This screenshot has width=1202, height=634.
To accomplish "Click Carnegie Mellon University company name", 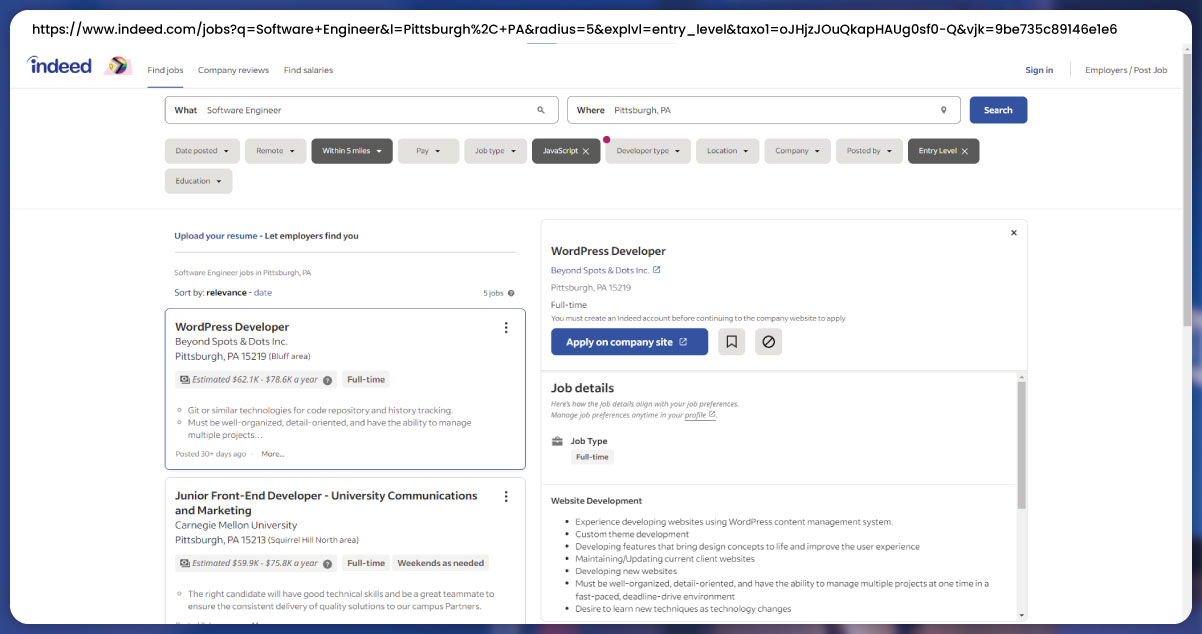I will [236, 525].
